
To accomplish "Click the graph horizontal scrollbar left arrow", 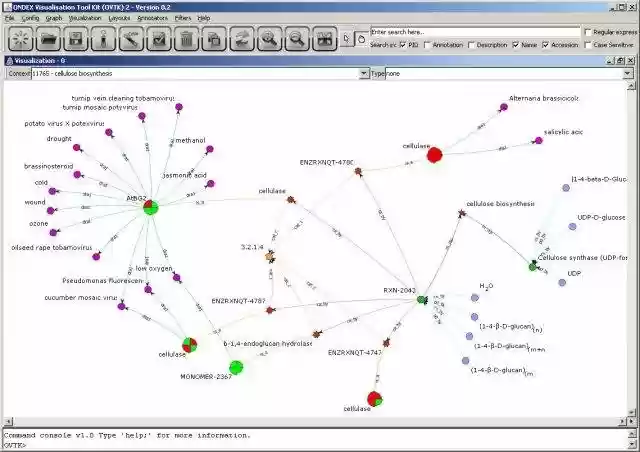I will [x=8, y=421].
